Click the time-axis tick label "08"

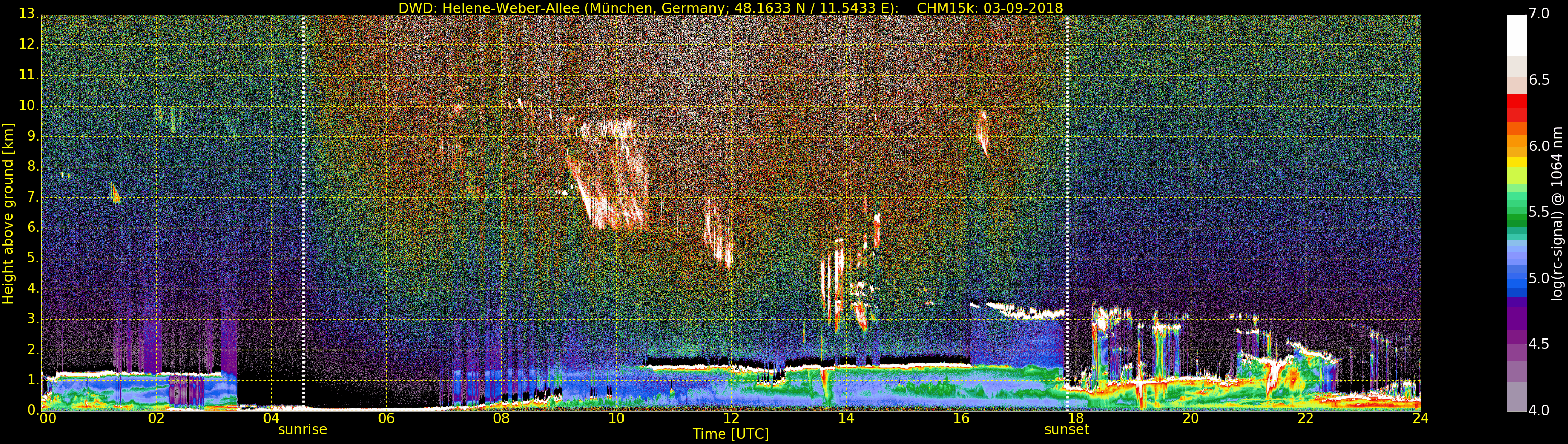pyautogui.click(x=501, y=418)
